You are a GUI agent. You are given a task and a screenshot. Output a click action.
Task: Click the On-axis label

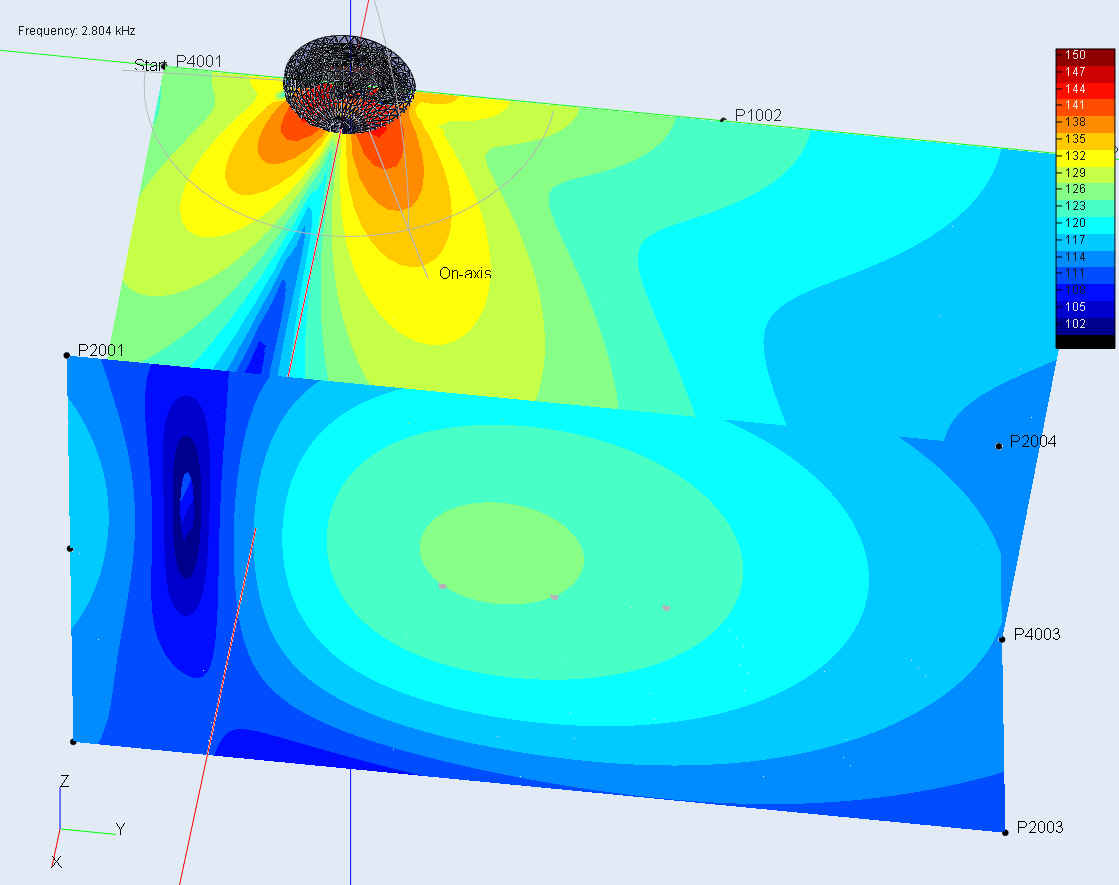pos(465,273)
